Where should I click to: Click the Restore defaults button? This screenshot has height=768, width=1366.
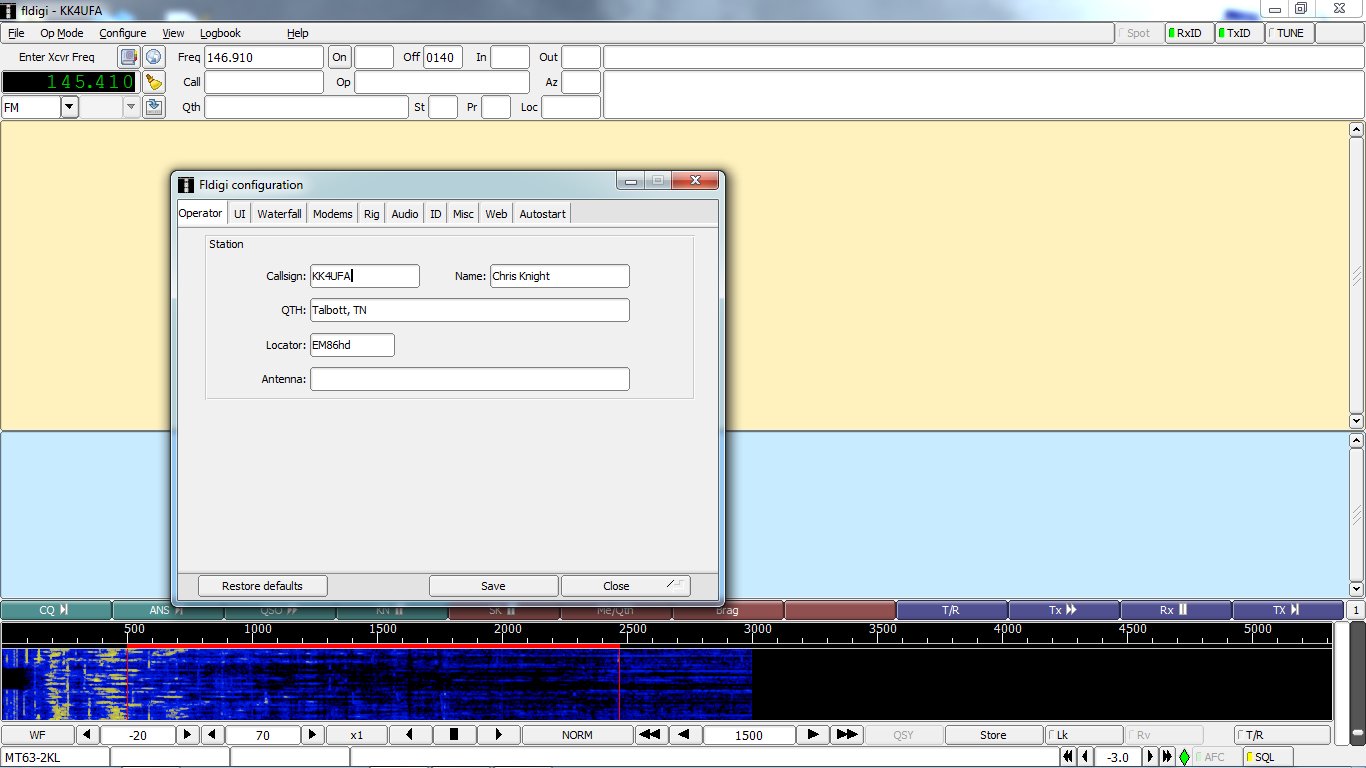(262, 586)
